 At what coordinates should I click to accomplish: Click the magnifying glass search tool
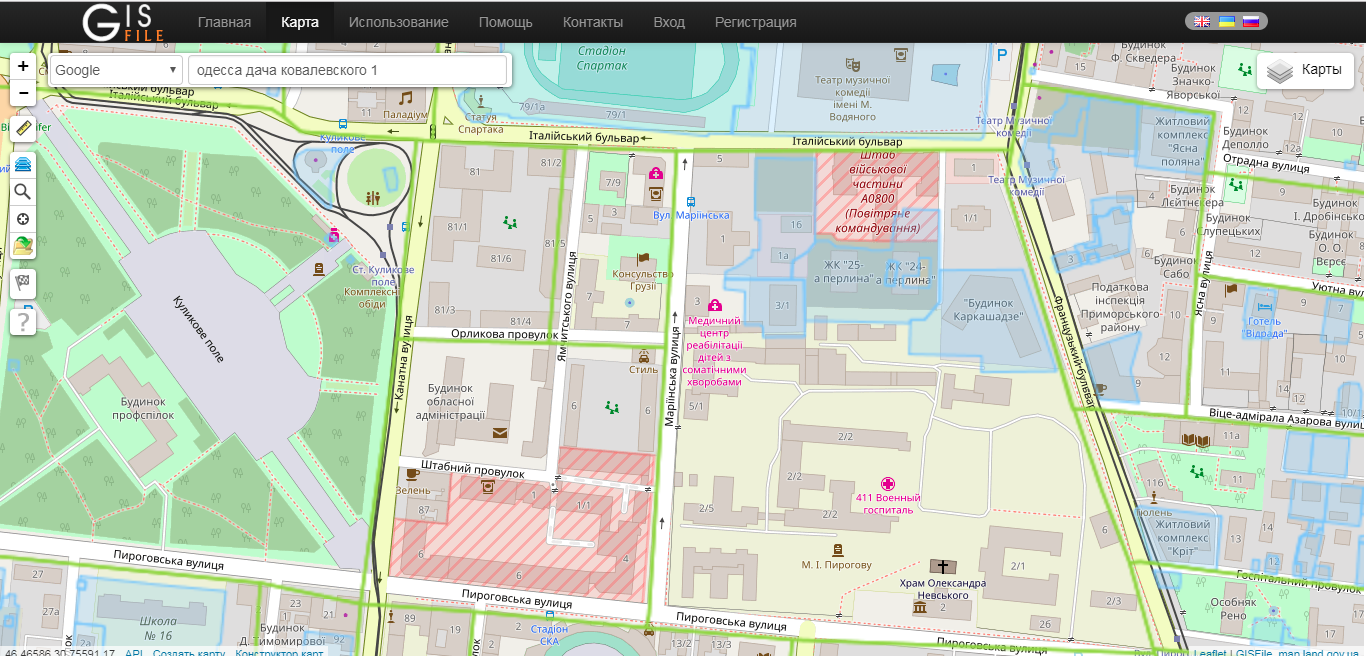(23, 192)
